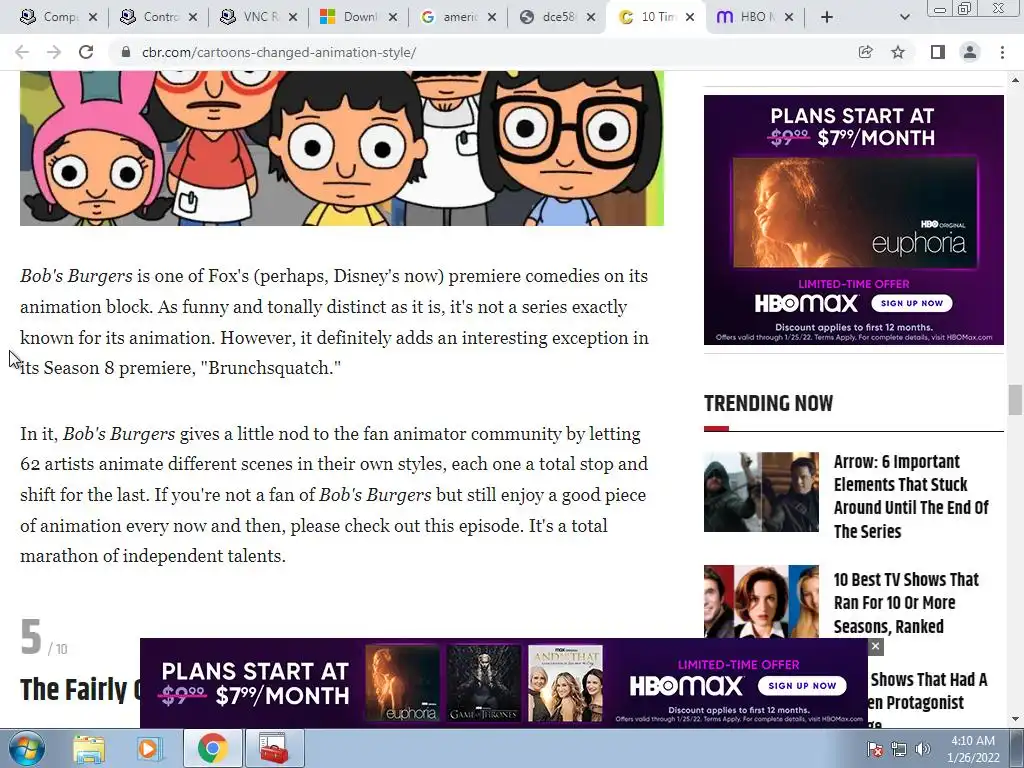
Task: Click the page scrollbar thumb
Action: coord(1015,400)
